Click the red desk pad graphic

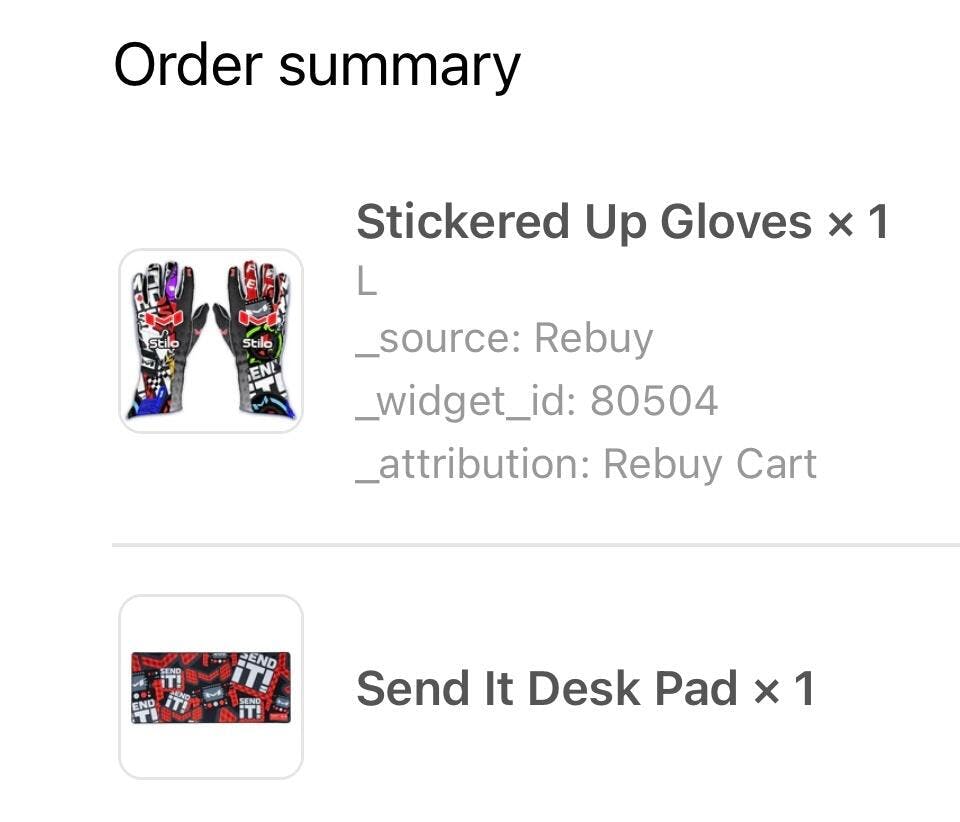[211, 687]
